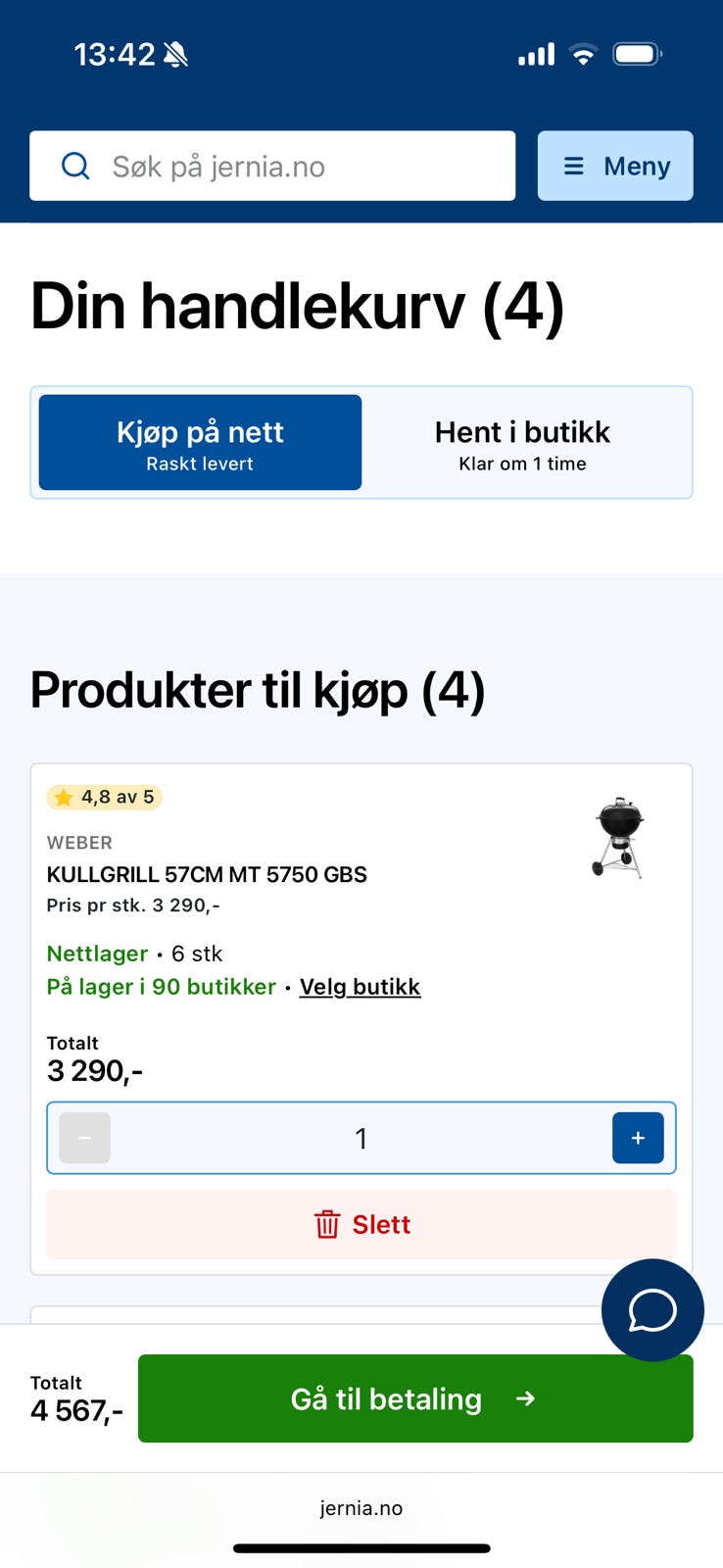
Task: Tap the muted bell status icon
Action: coord(176,54)
